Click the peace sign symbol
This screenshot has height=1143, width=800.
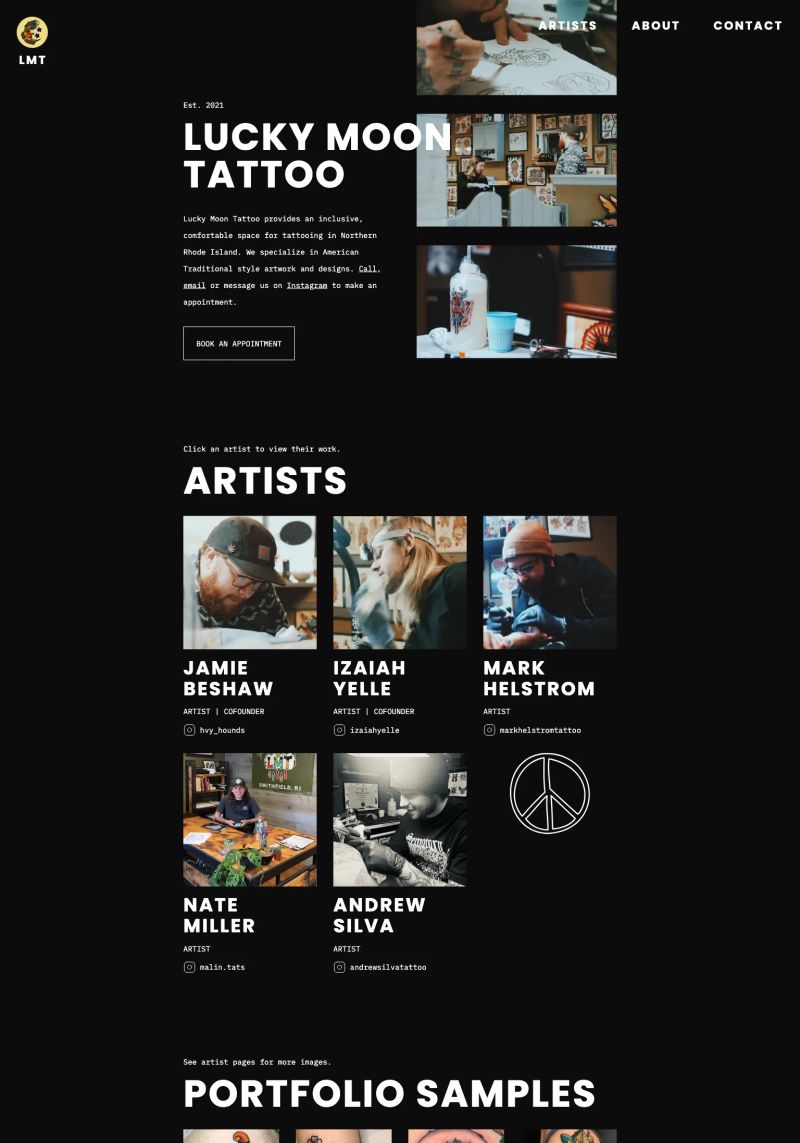[550, 793]
